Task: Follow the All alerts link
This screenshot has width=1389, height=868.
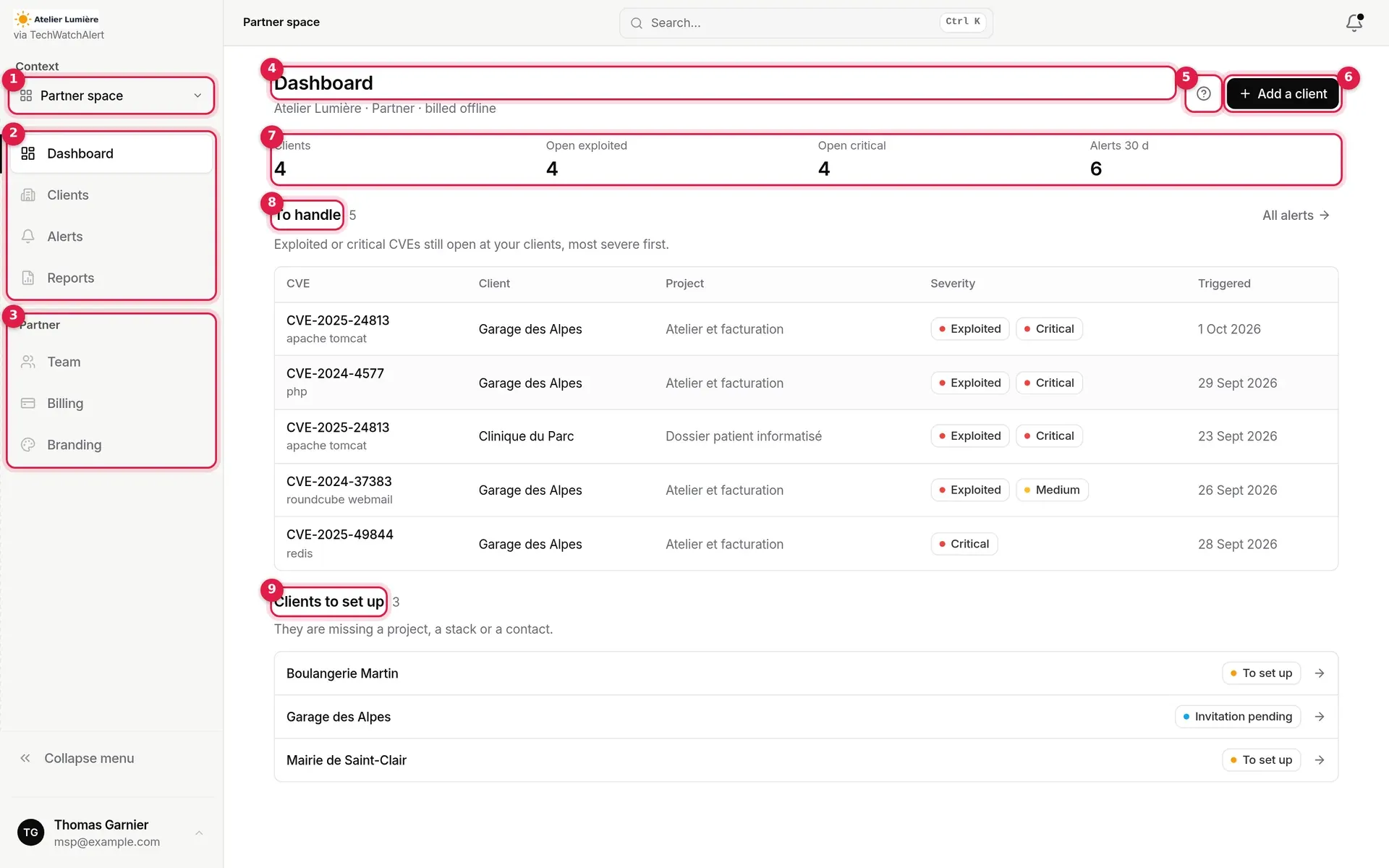Action: [x=1296, y=215]
